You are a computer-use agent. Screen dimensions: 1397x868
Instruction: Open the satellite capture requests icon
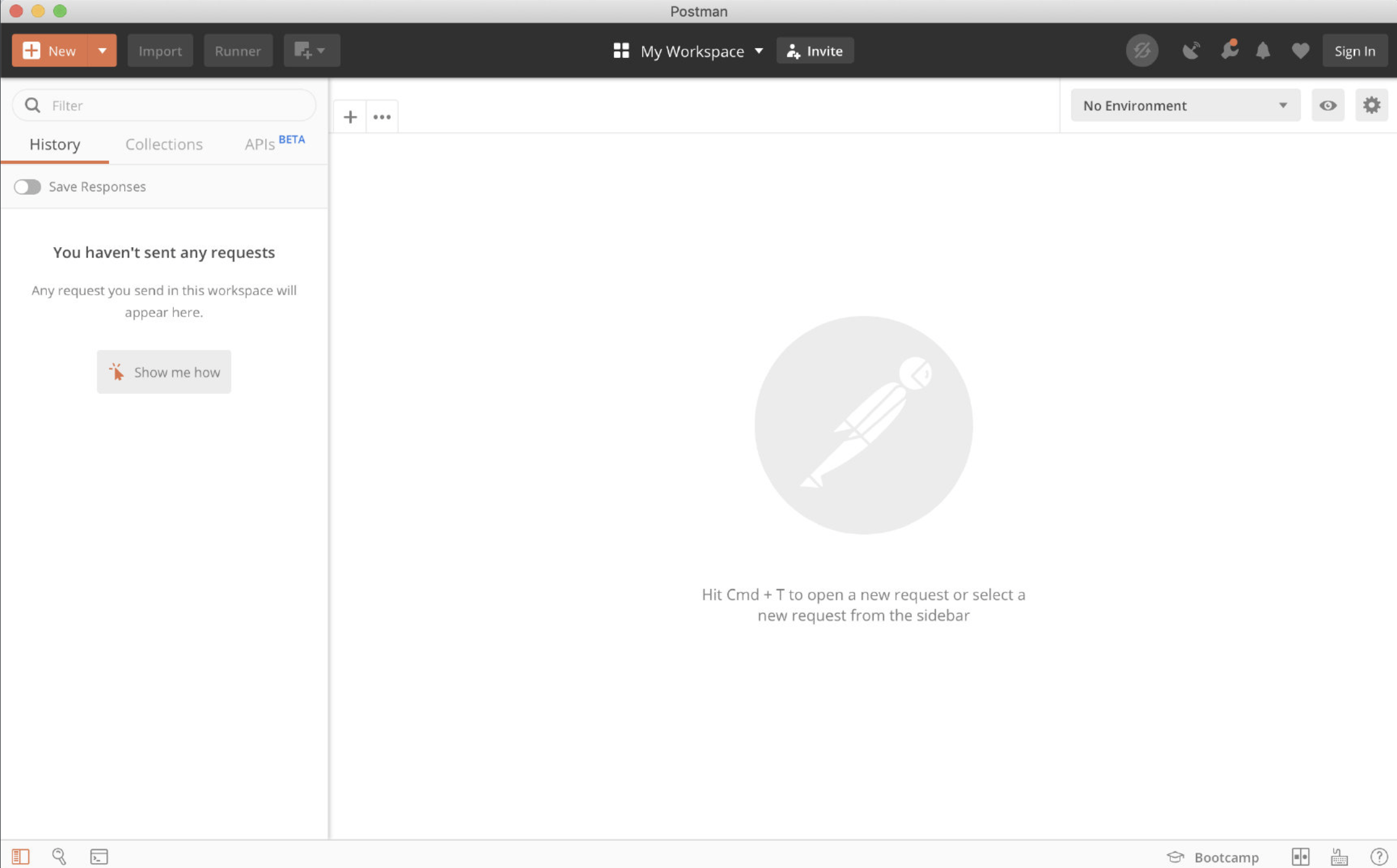[1191, 51]
